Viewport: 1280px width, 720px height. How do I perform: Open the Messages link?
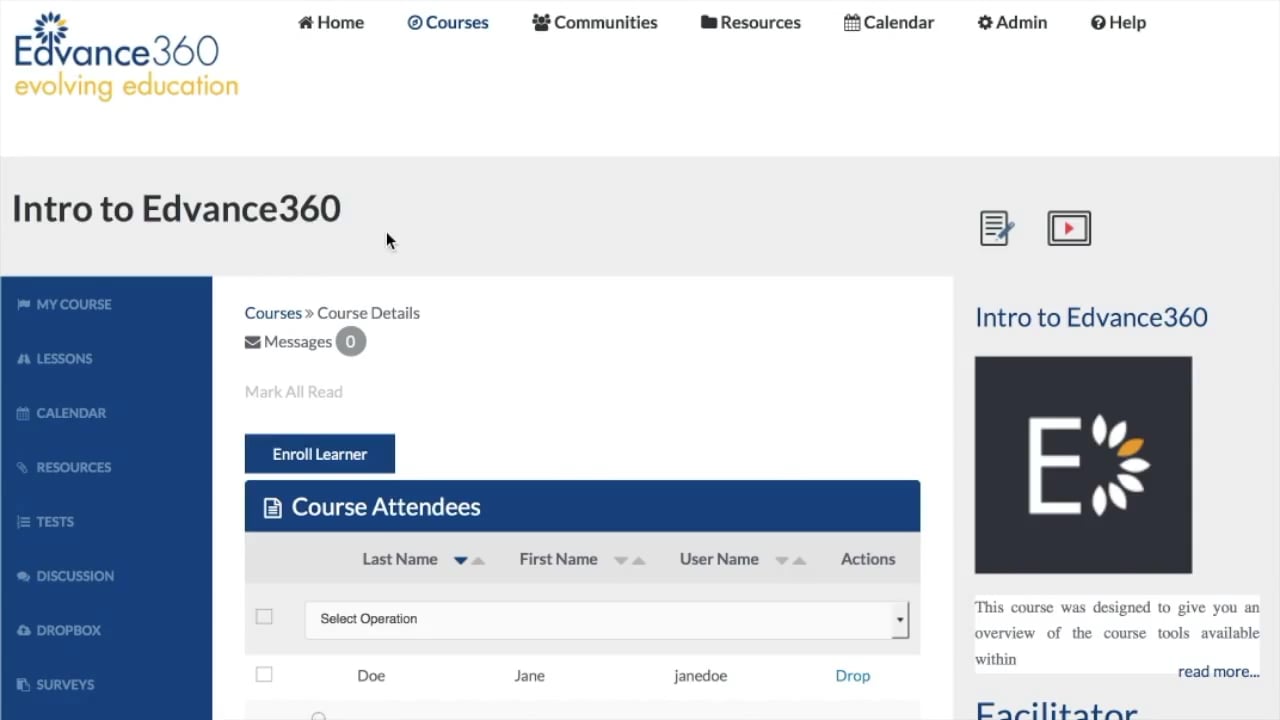[x=298, y=342]
